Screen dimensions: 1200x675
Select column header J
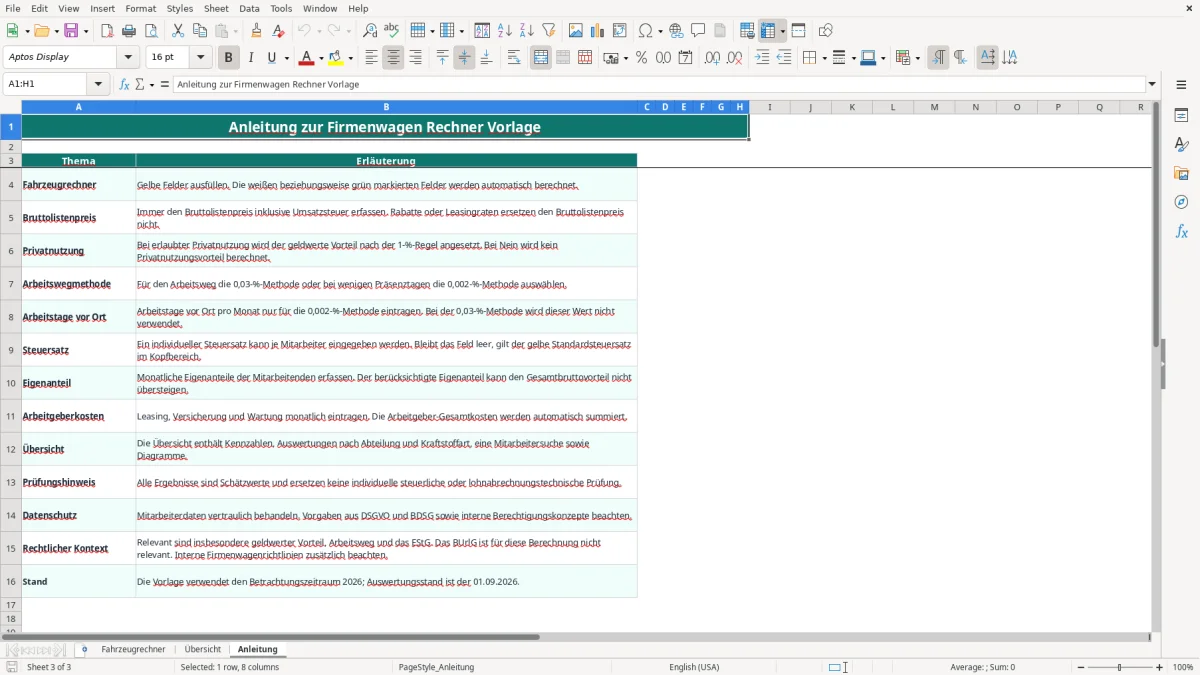tap(810, 107)
